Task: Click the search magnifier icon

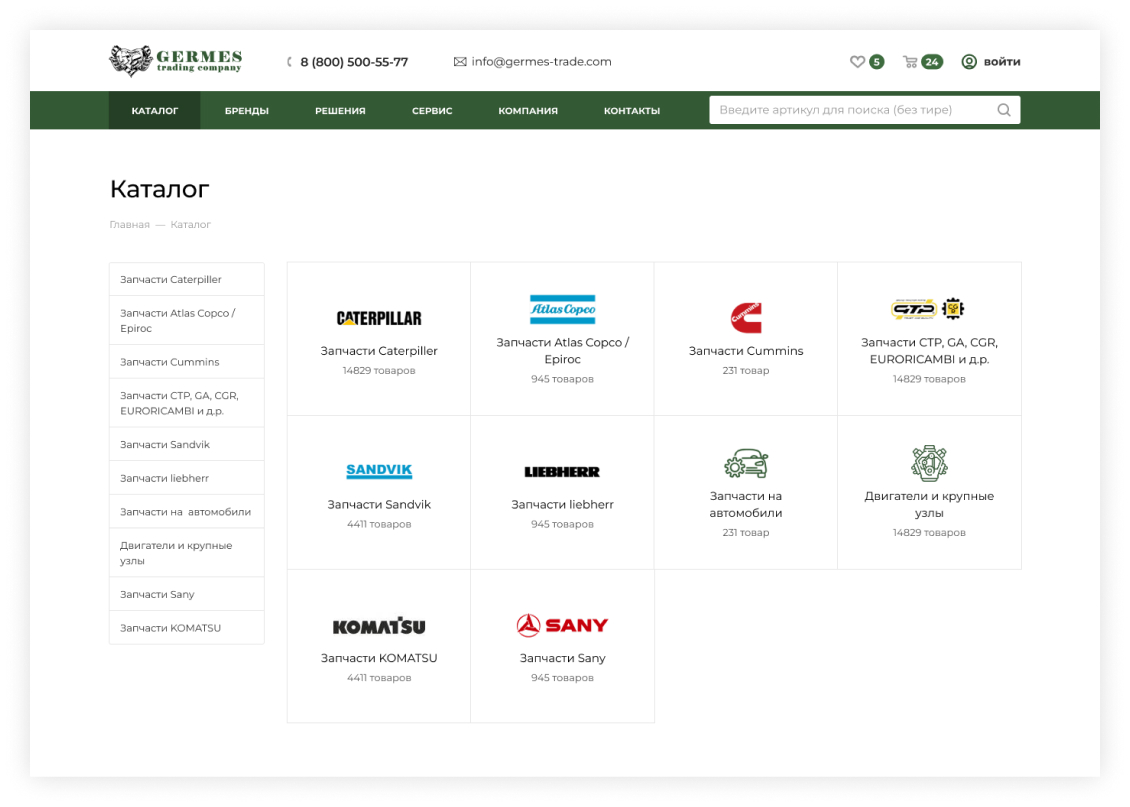Action: click(x=1004, y=110)
